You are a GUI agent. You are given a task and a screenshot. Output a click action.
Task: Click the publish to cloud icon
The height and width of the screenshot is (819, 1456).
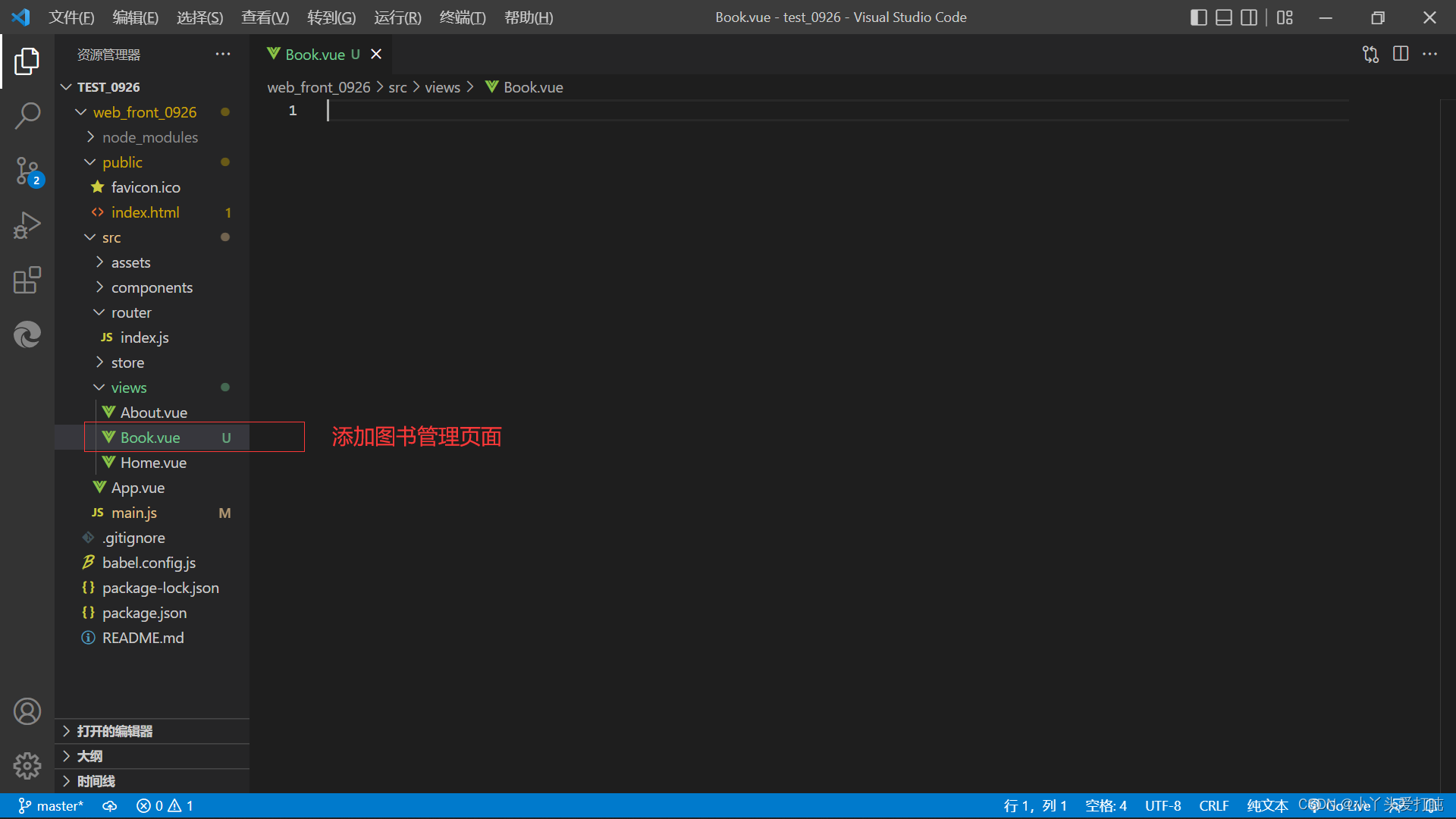[x=110, y=806]
